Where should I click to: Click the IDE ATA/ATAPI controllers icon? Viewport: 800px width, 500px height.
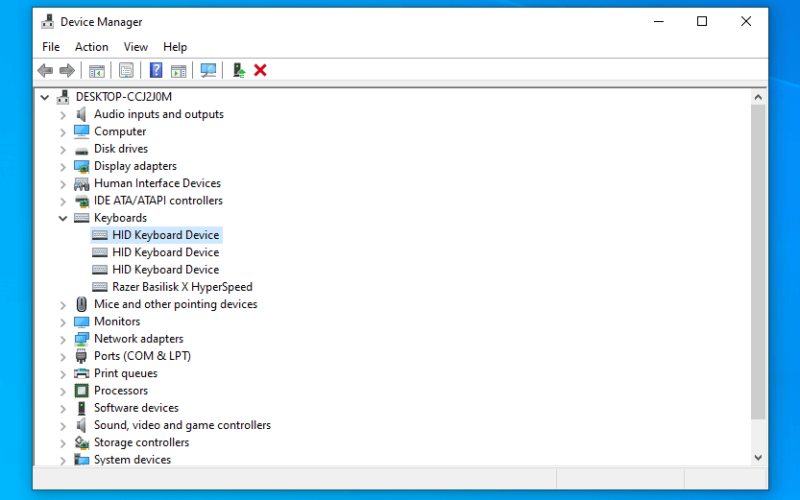81,201
